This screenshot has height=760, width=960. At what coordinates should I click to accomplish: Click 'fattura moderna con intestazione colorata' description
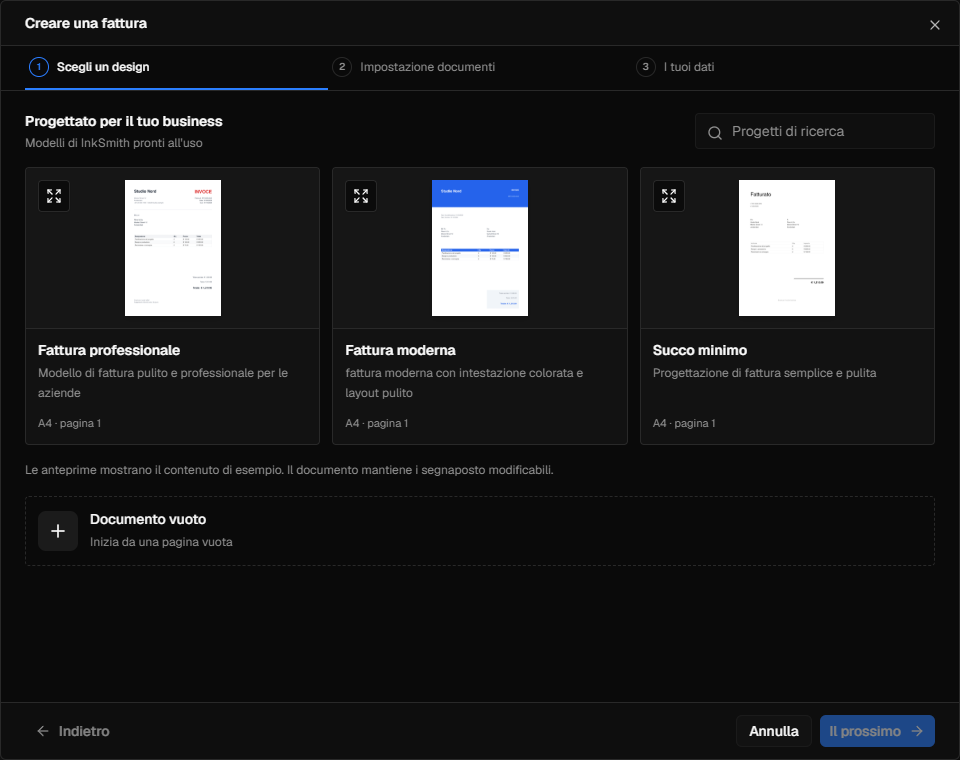pyautogui.click(x=464, y=383)
